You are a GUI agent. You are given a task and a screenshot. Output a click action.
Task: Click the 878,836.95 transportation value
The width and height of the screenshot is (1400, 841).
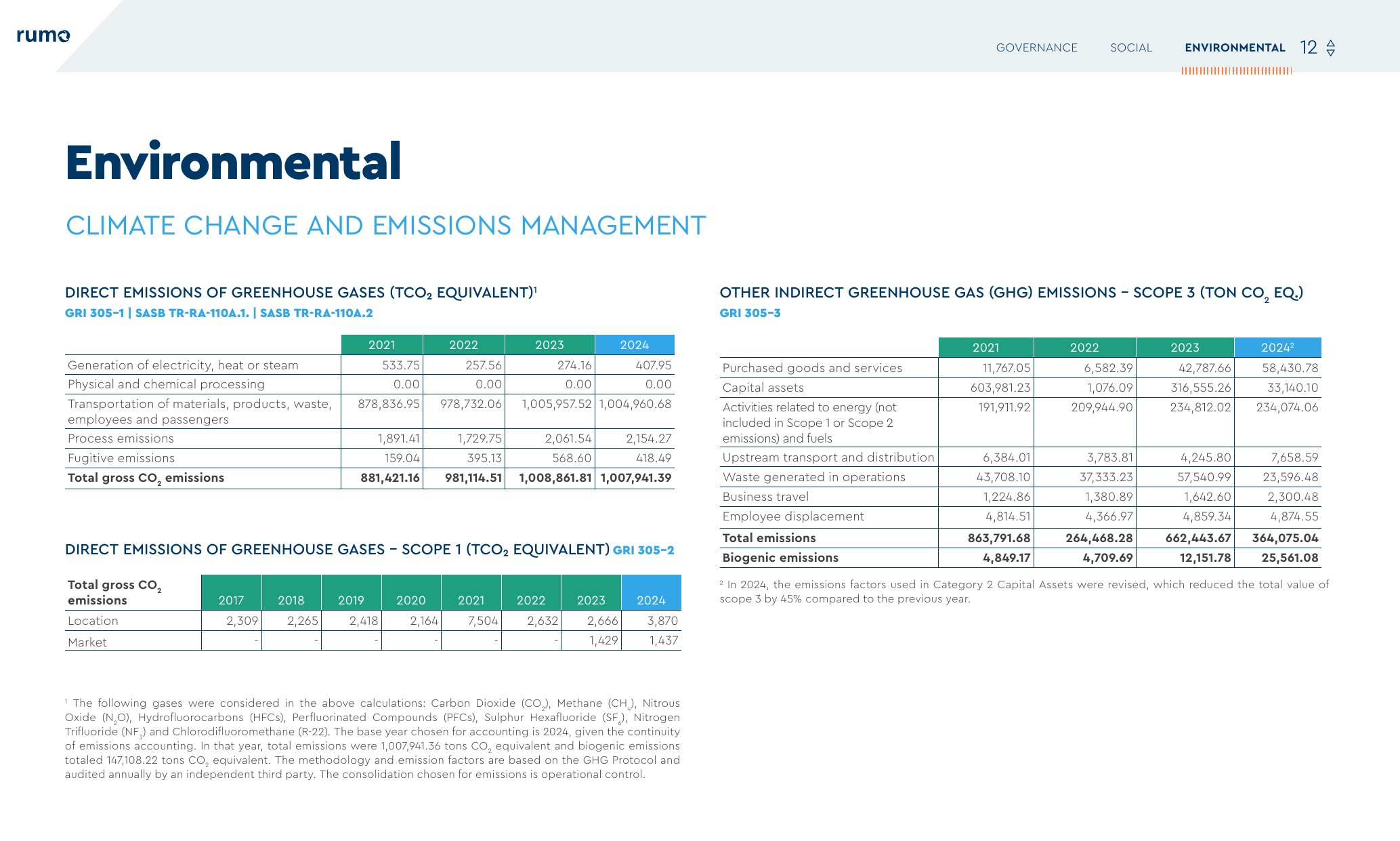pos(389,404)
